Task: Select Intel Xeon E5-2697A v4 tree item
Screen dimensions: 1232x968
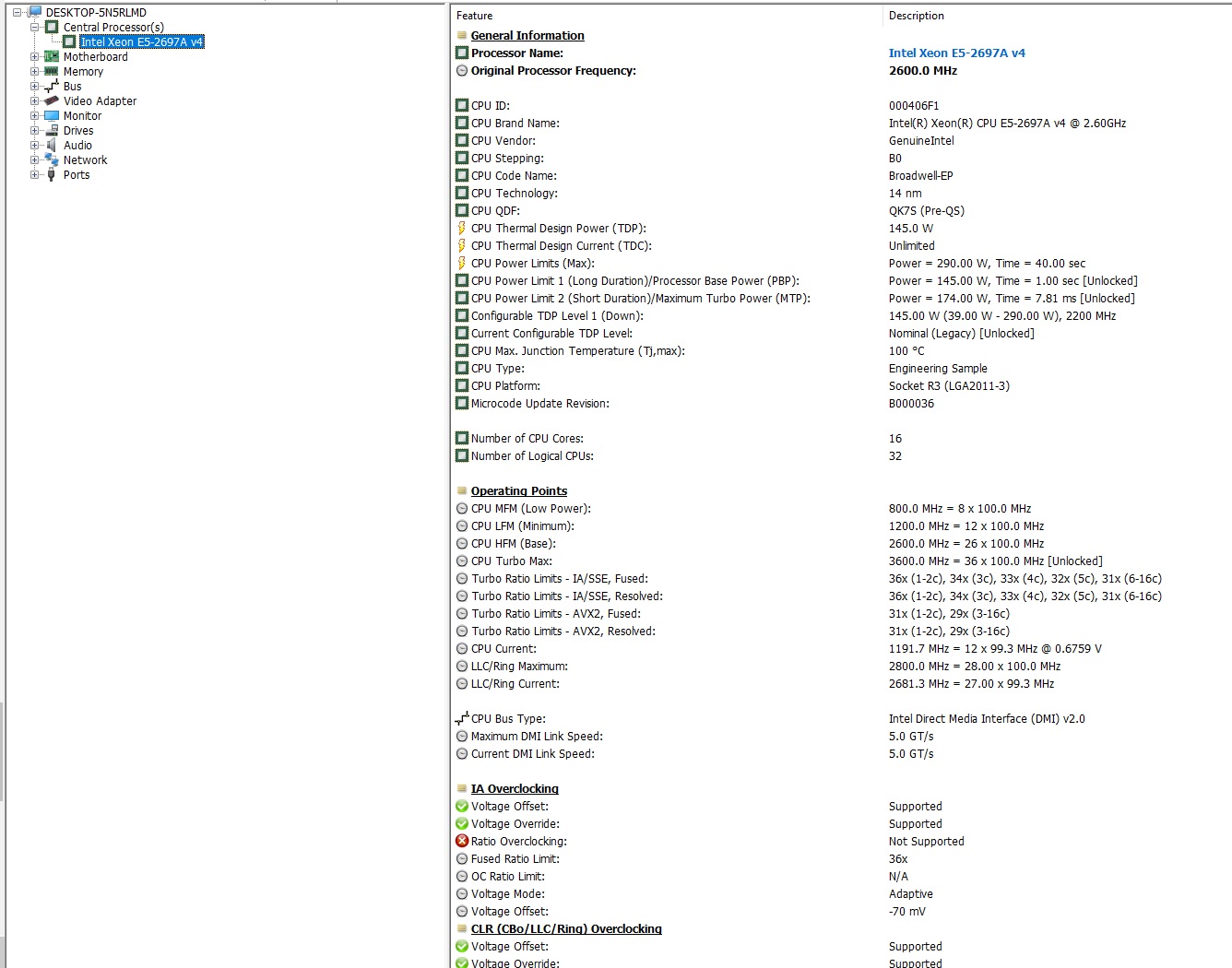Action: coord(142,42)
